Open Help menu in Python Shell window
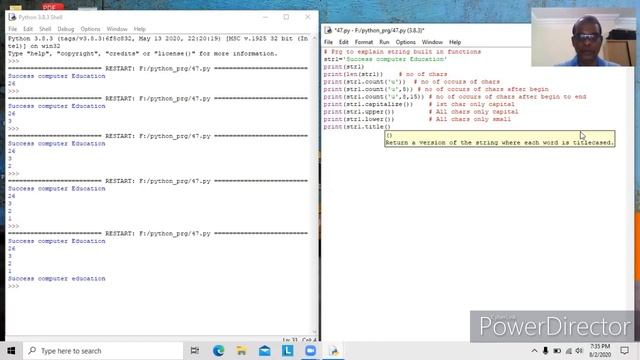This screenshot has width=640, height=360. pyautogui.click(x=140, y=29)
